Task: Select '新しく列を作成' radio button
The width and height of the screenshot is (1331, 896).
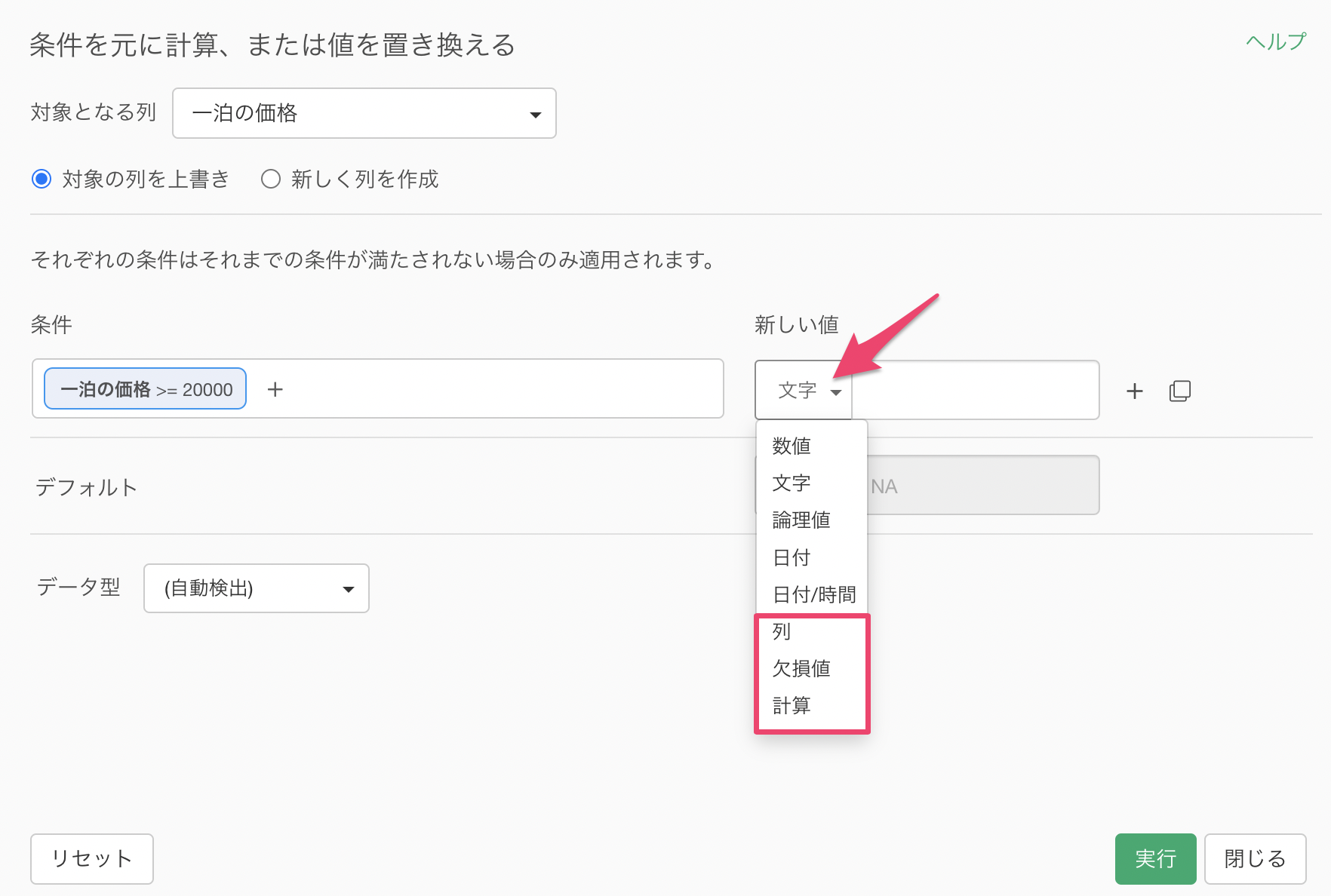Action: pyautogui.click(x=271, y=179)
